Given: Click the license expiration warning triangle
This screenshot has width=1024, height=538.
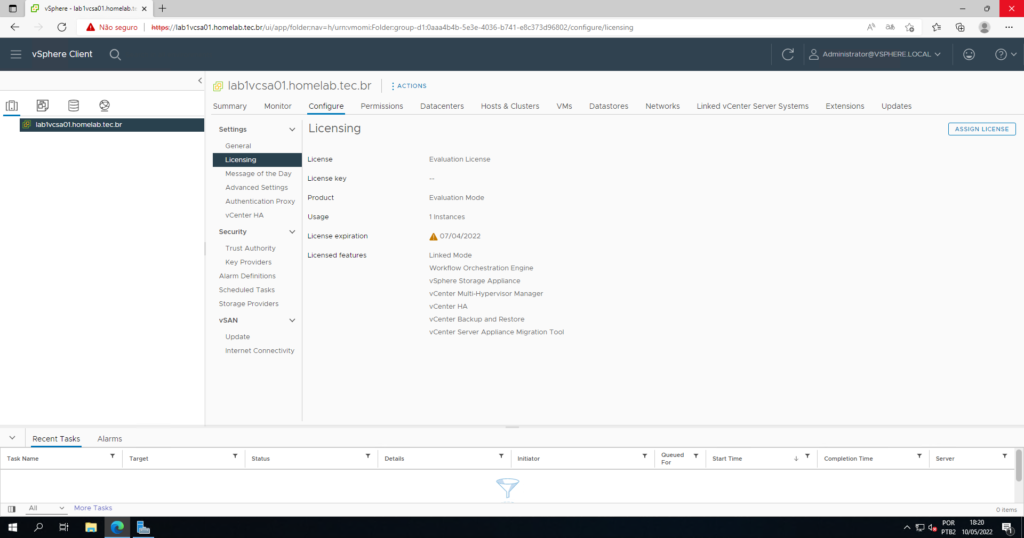Looking at the screenshot, I should click(433, 236).
